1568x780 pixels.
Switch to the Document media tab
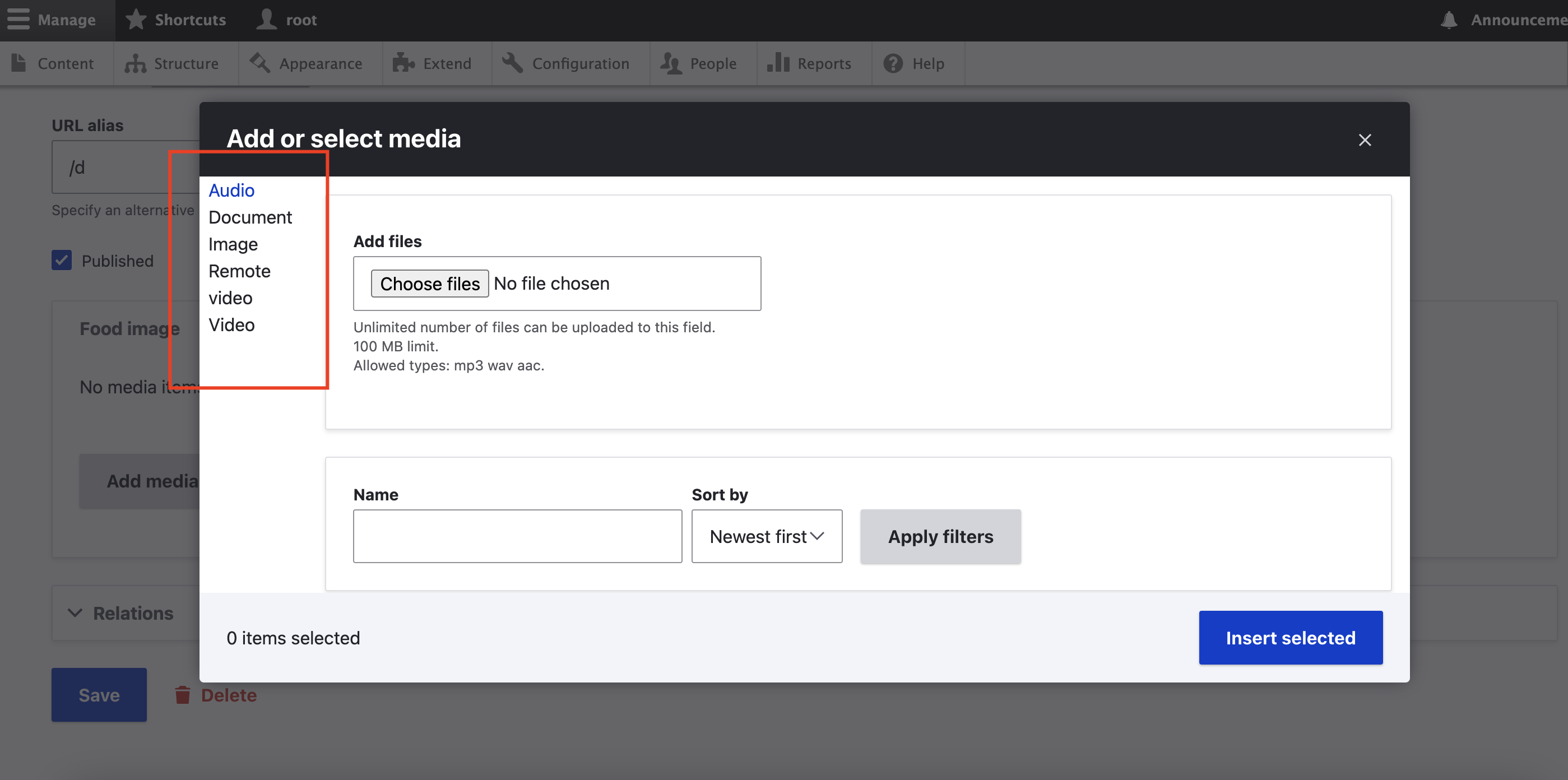coord(249,217)
